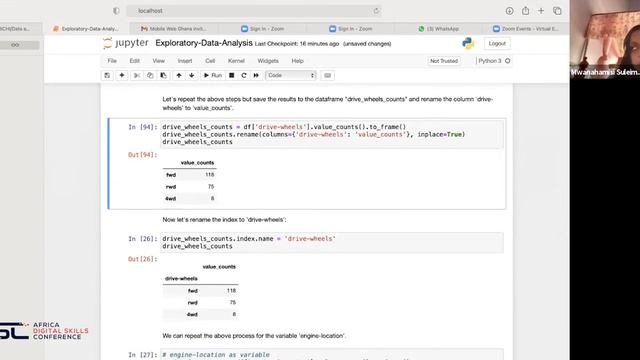Screen dimensions: 640x360
Task: Click the Out[26] output prompt area
Action: pos(142,259)
